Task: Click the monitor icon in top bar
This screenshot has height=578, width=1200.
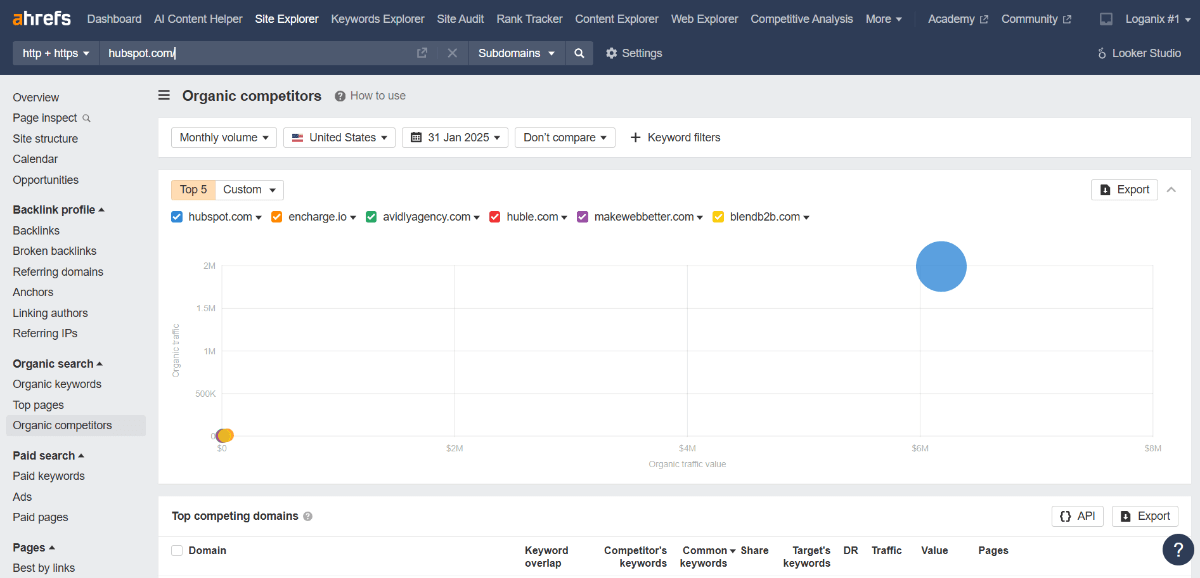Action: point(1106,19)
